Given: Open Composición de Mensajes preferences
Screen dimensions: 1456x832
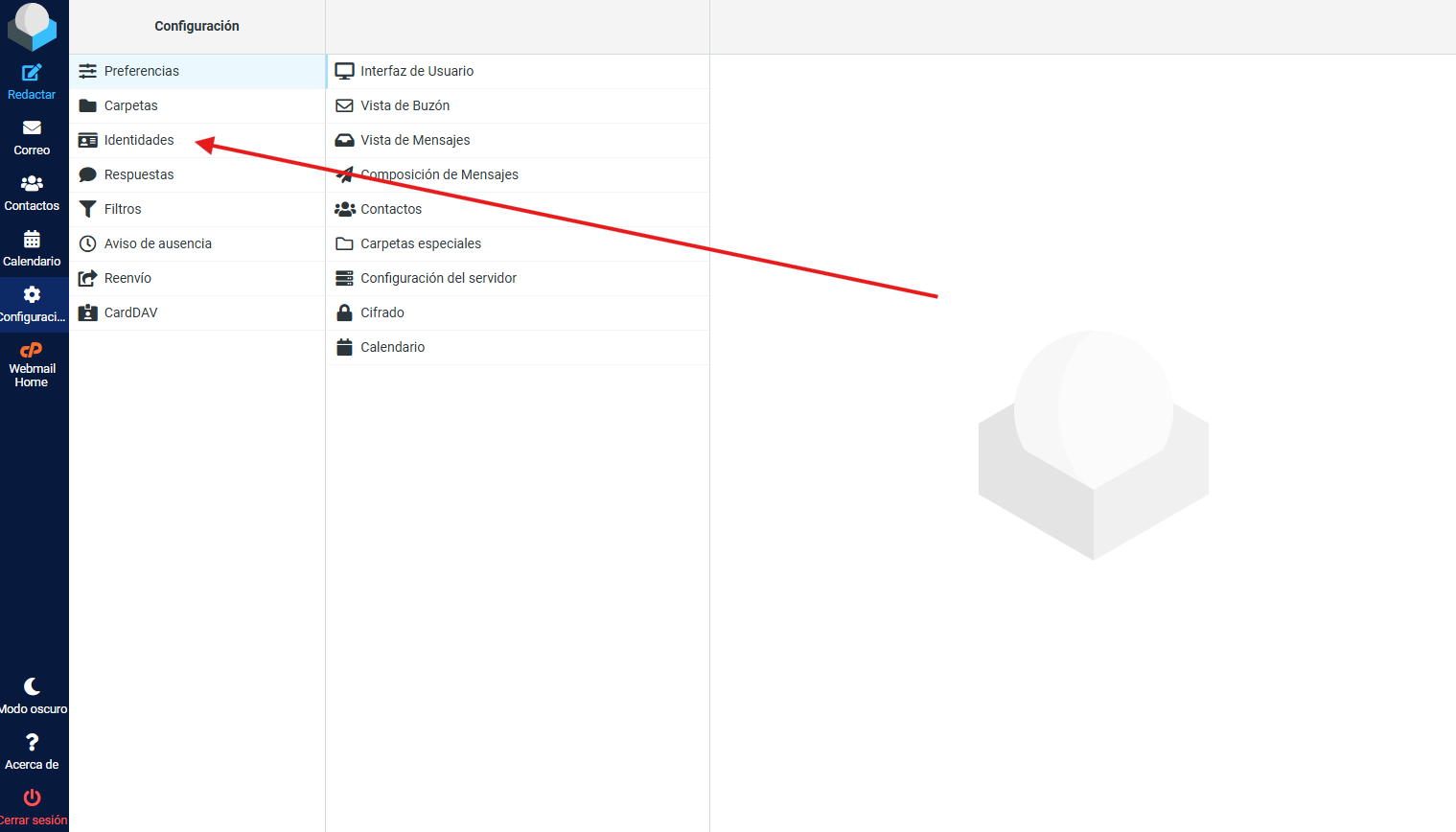Looking at the screenshot, I should 439,174.
